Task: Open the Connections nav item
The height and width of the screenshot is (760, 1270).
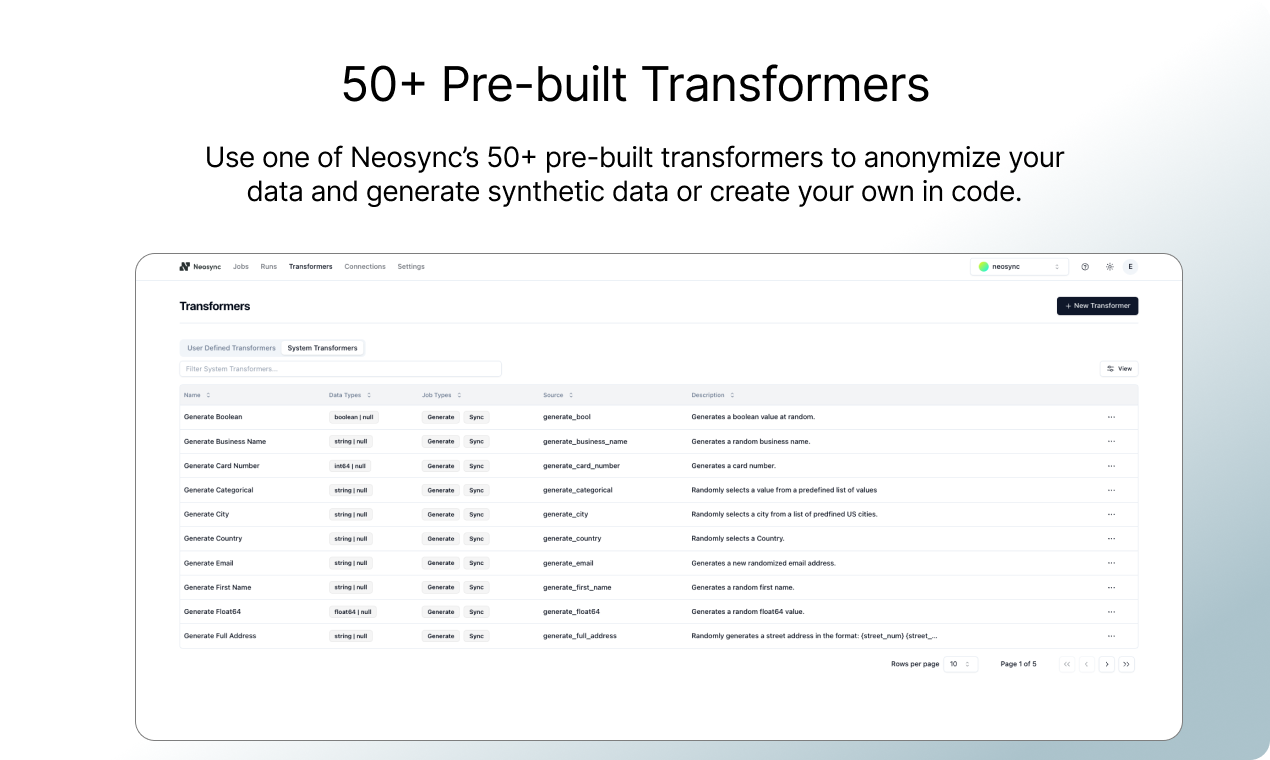Action: 365,267
